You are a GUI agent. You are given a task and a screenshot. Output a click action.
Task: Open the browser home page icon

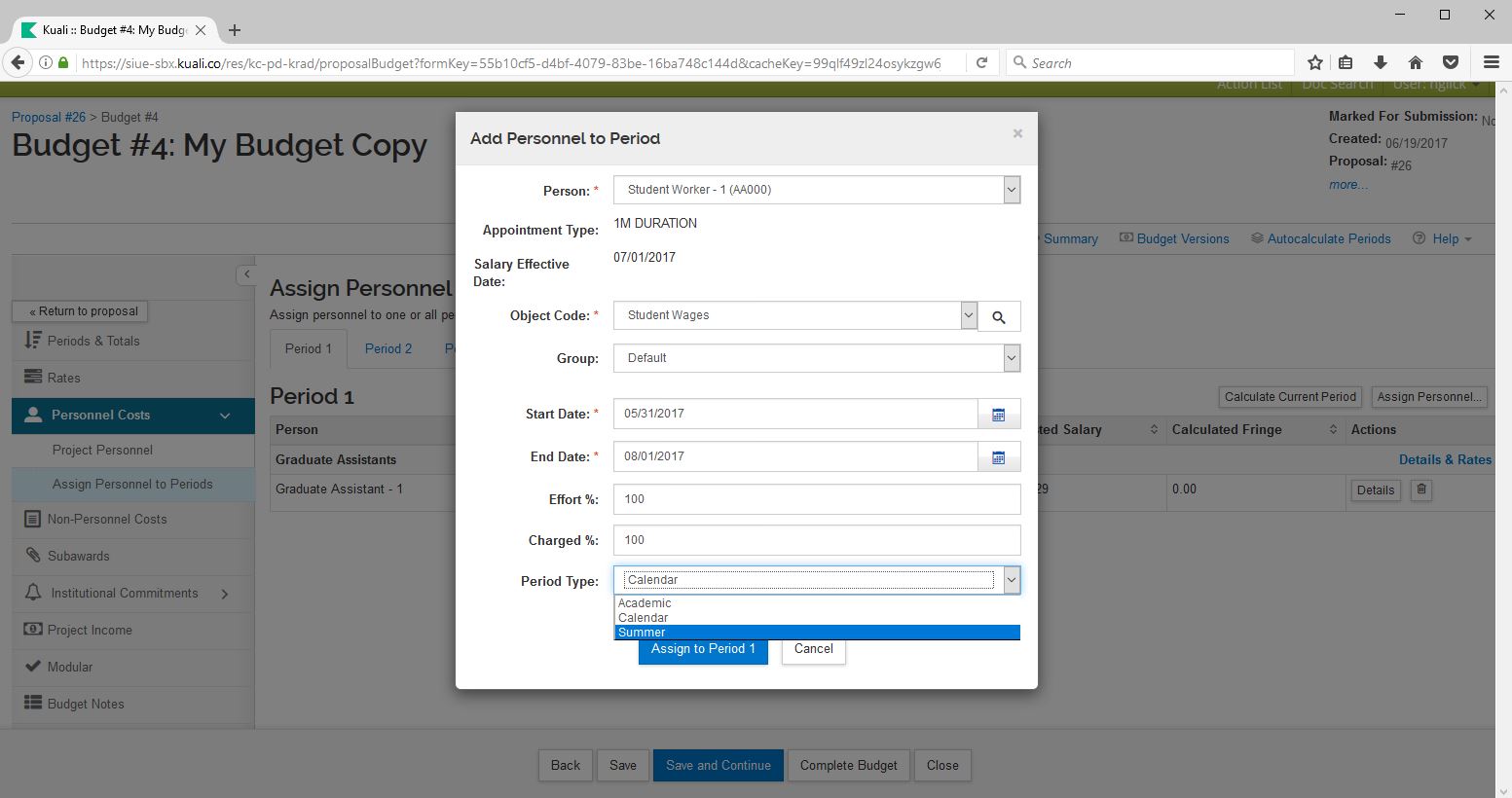1416,62
